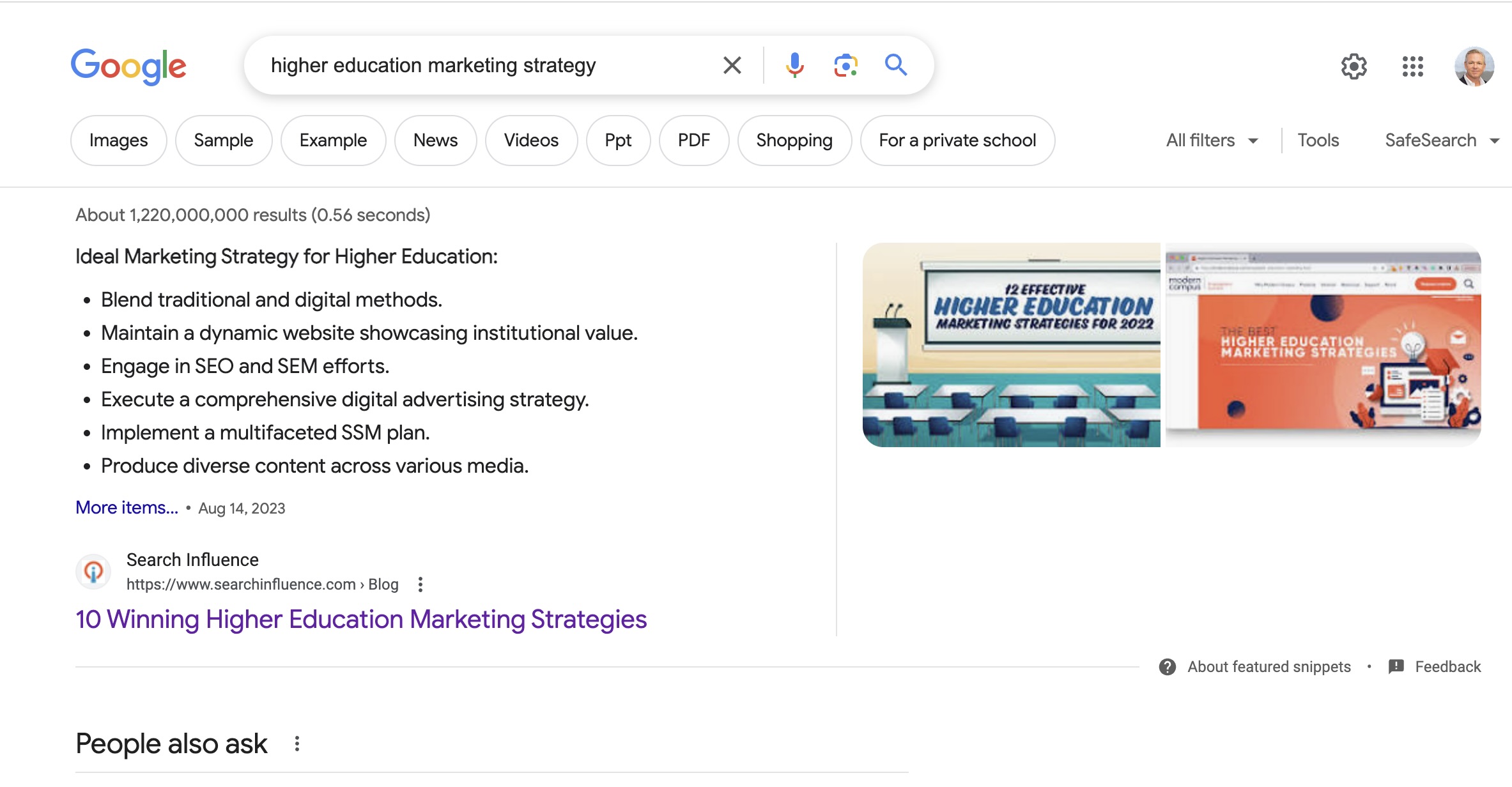The height and width of the screenshot is (787, 1512).
Task: Select the Videos filter chip
Action: click(530, 141)
